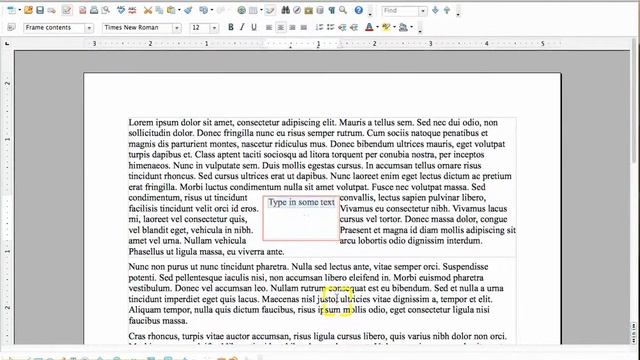This screenshot has width=640, height=360.
Task: Toggle the Nonprinting Characters pilcrow icon
Action: click(331, 10)
